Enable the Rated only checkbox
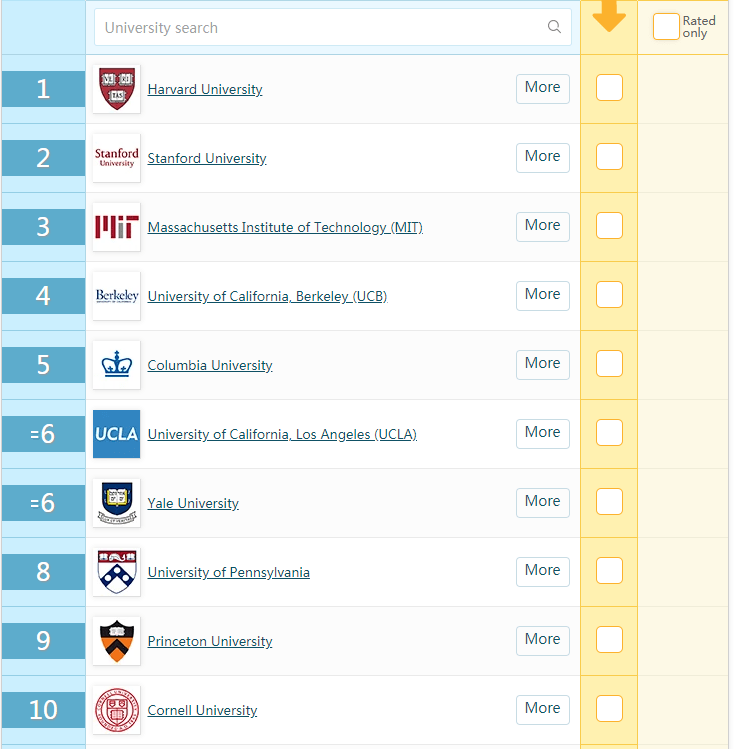The image size is (734, 749). pyautogui.click(x=666, y=26)
